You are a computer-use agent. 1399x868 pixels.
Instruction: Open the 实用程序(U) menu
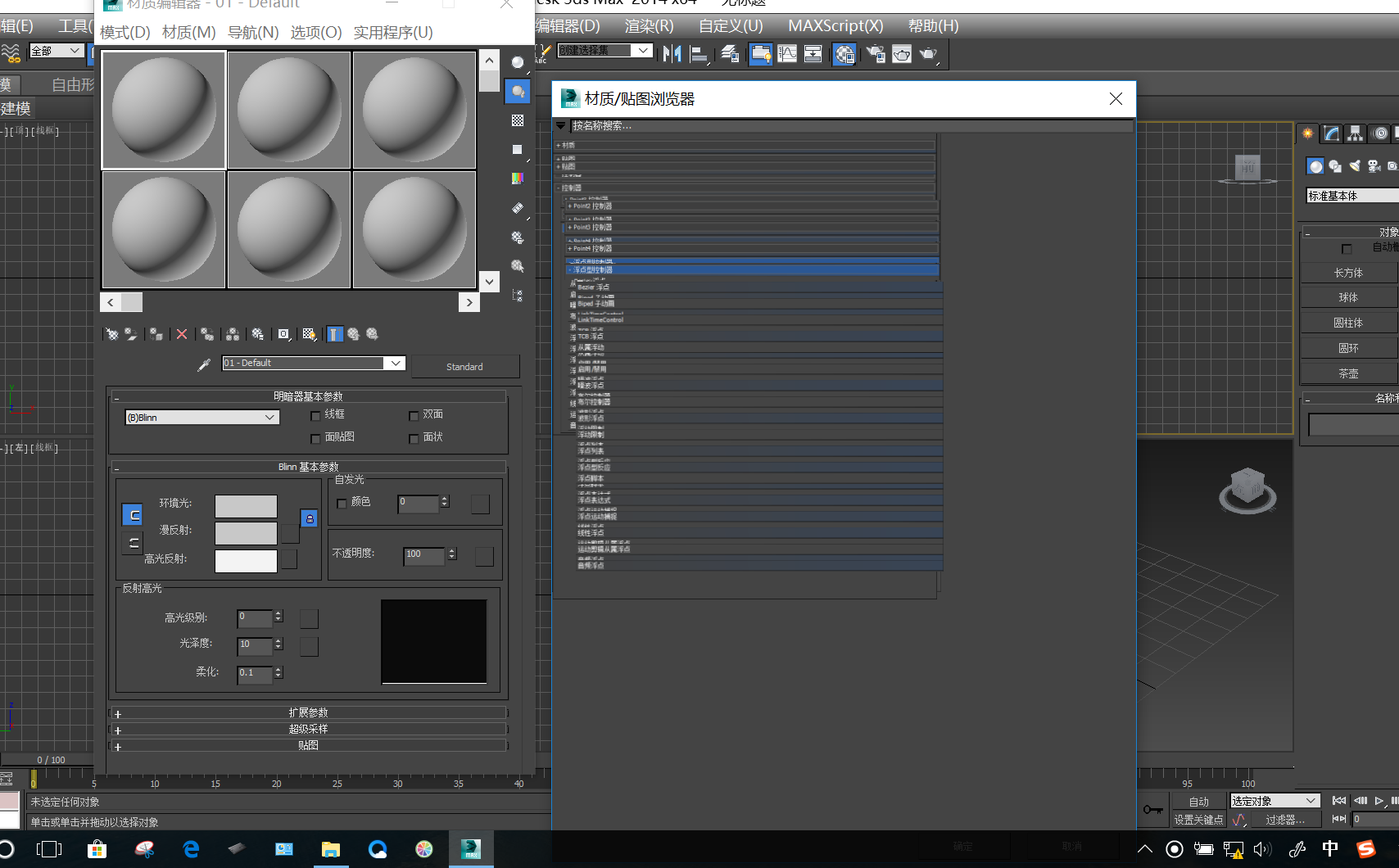(393, 32)
